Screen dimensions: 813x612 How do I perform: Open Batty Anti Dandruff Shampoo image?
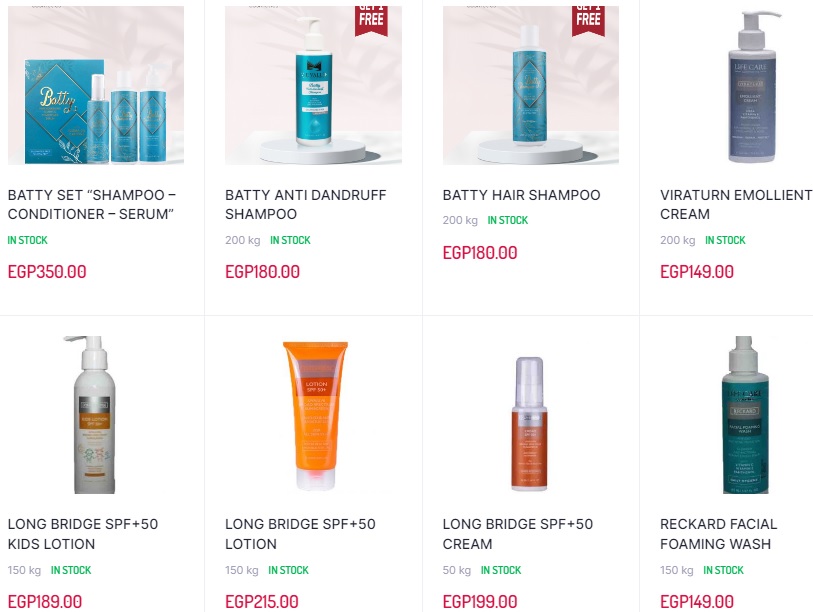pyautogui.click(x=313, y=86)
